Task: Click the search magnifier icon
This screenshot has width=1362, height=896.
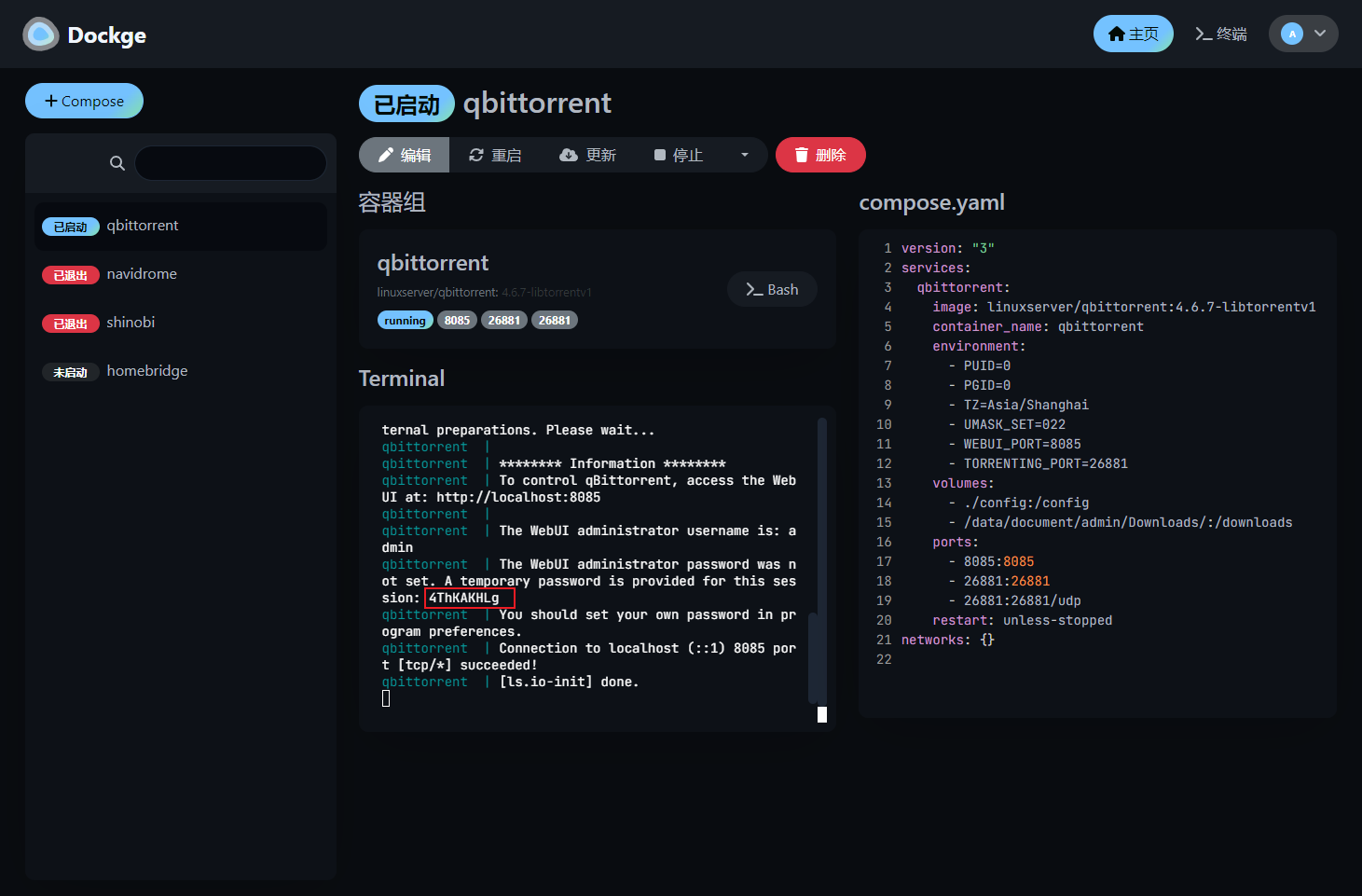Action: tap(117, 163)
